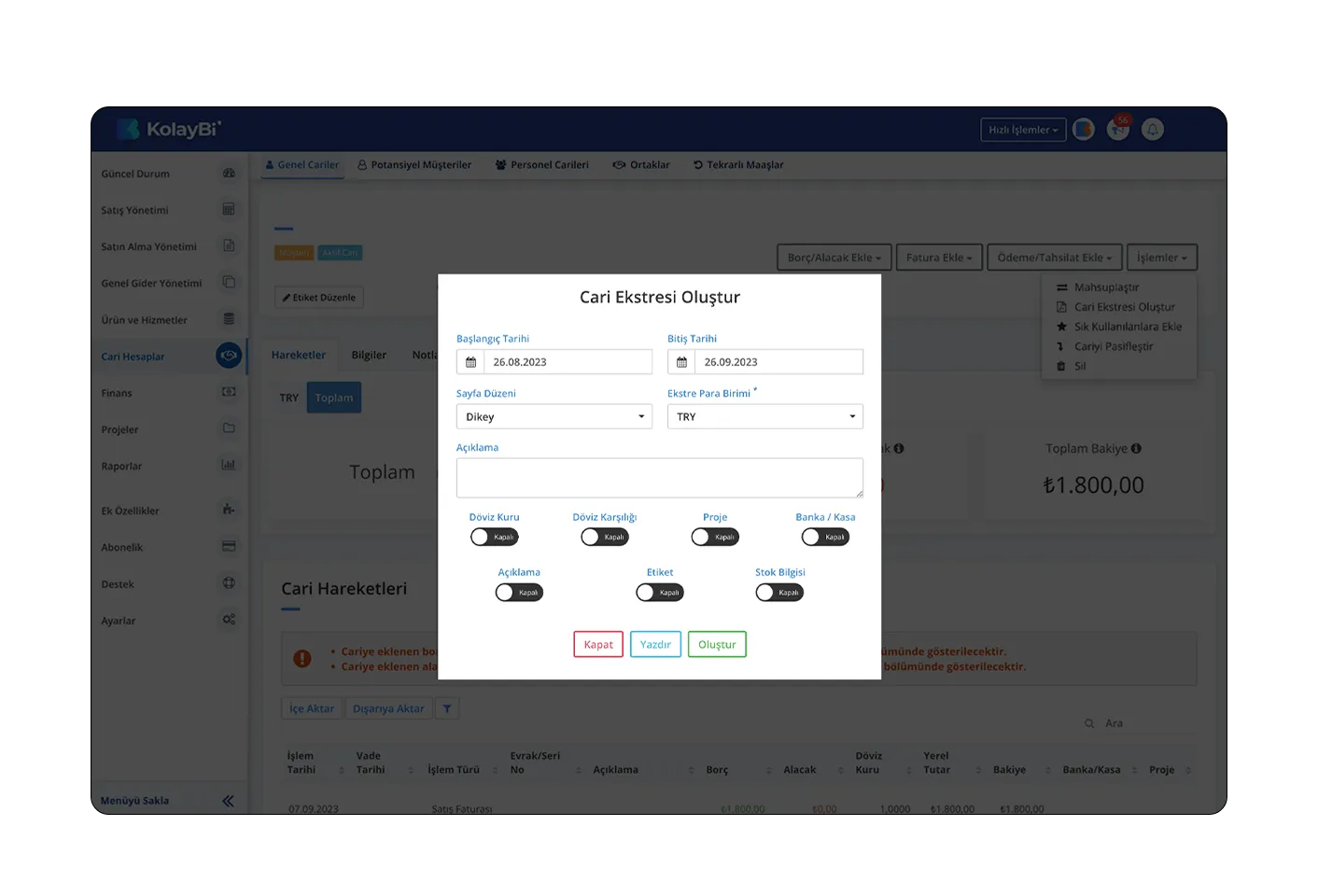Open the Ödeme/Tahsilat Ekle dropdown
The height and width of the screenshot is (896, 1318).
pos(1055,258)
